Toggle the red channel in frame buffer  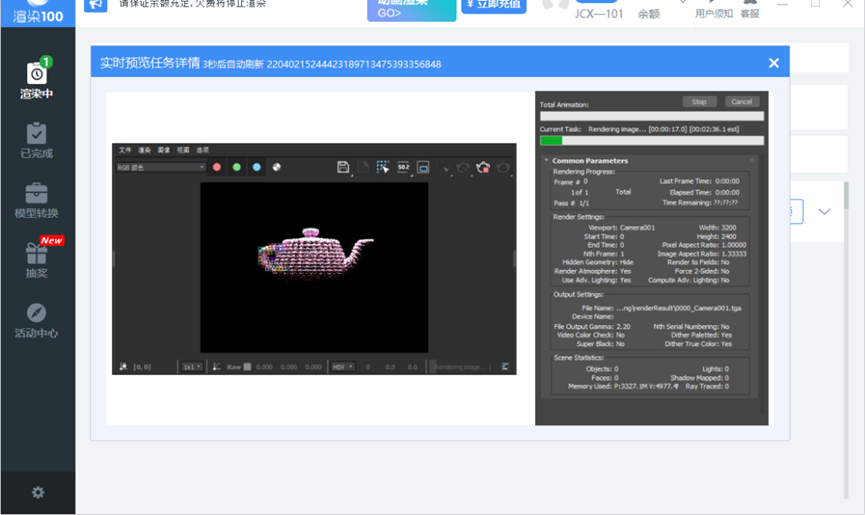click(217, 167)
